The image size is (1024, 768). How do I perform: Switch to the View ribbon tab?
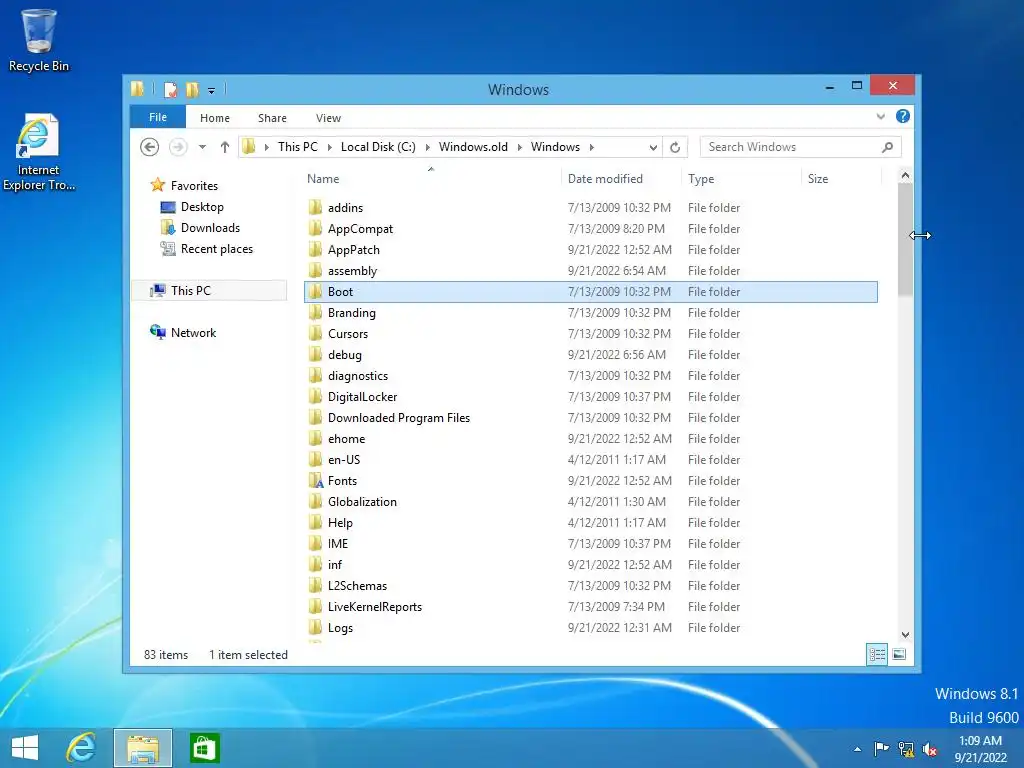tap(328, 118)
